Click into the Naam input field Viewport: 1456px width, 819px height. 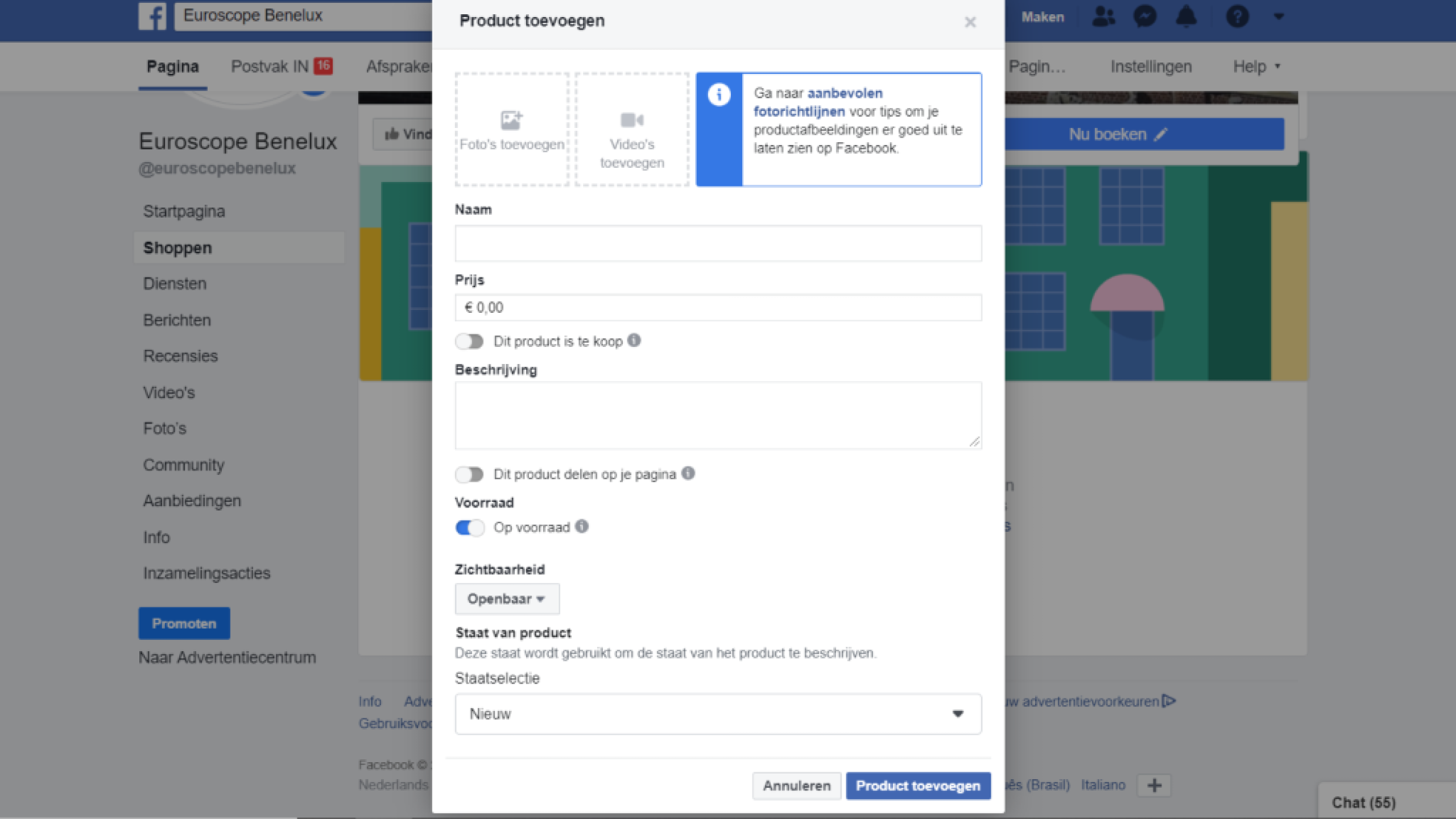(x=718, y=243)
